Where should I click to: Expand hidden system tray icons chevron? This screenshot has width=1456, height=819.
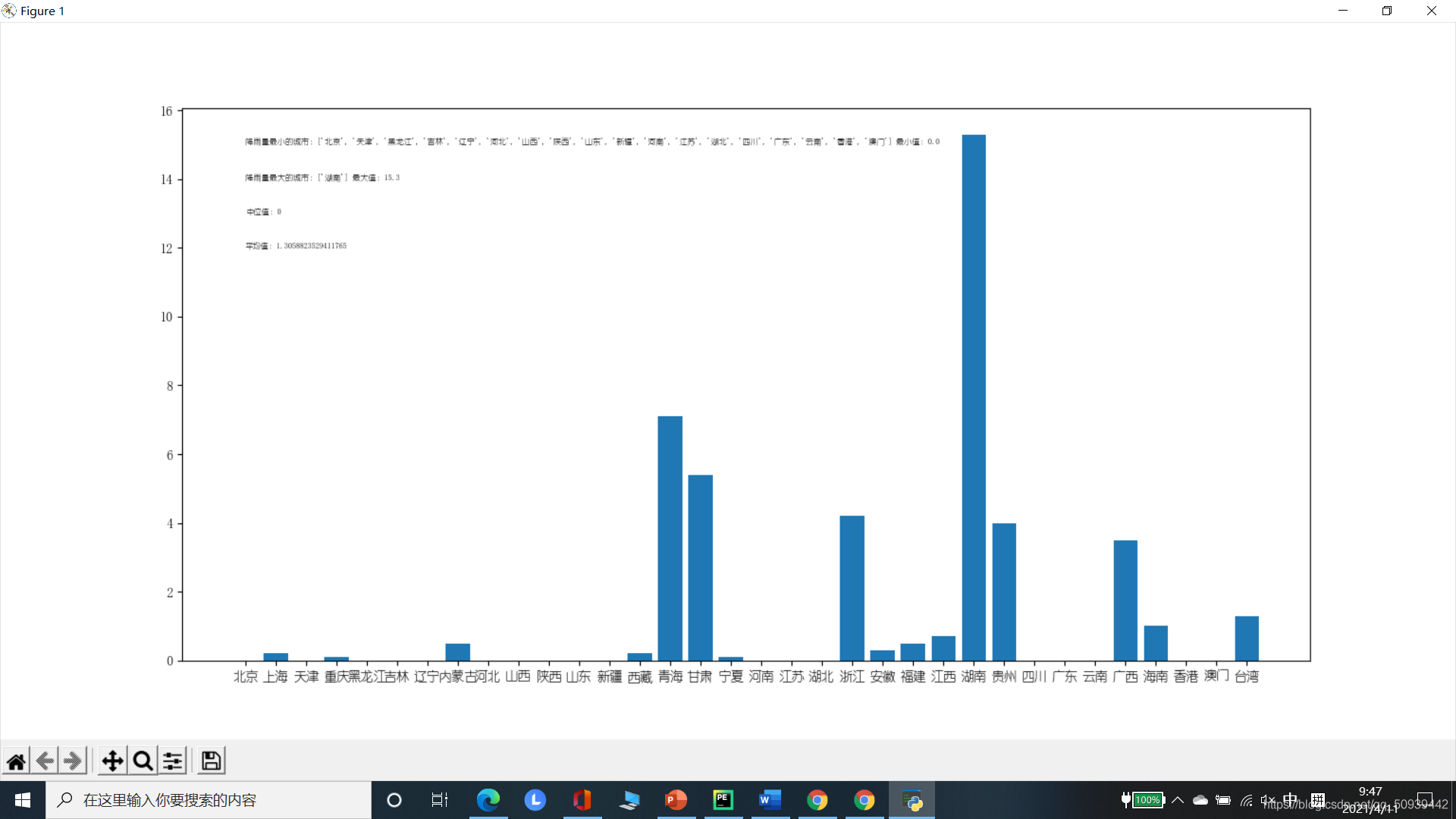[x=1178, y=800]
